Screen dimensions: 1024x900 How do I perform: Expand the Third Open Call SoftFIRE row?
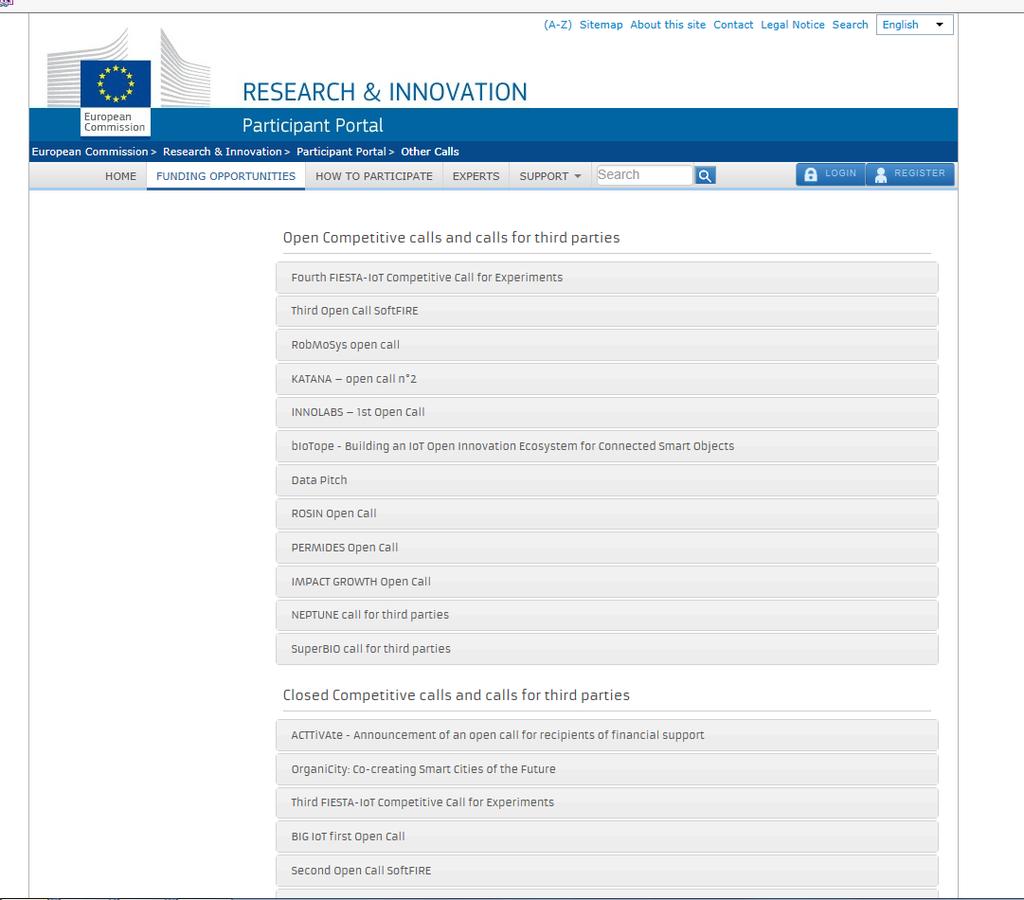click(607, 311)
